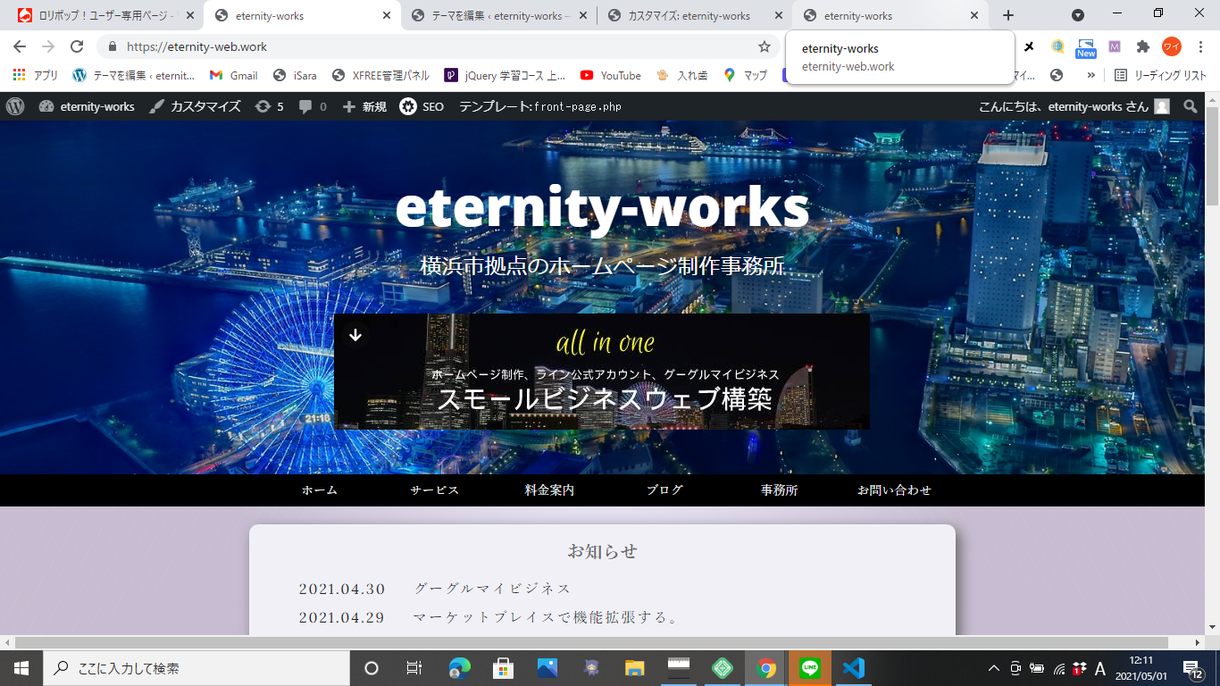Viewport: 1220px width, 686px height.
Task: Open the SEO menu in admin bar
Action: (x=421, y=106)
